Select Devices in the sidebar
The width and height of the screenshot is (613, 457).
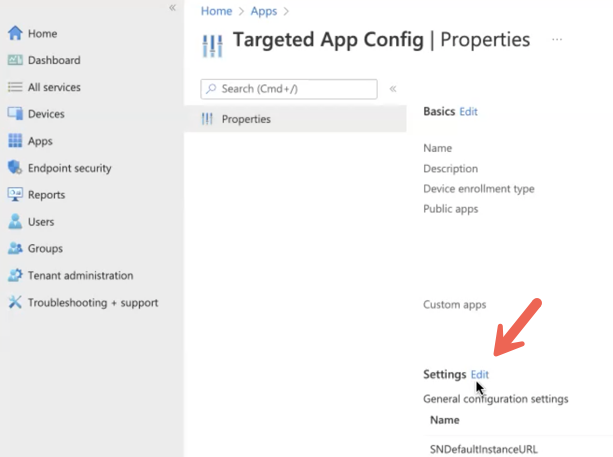tap(46, 114)
